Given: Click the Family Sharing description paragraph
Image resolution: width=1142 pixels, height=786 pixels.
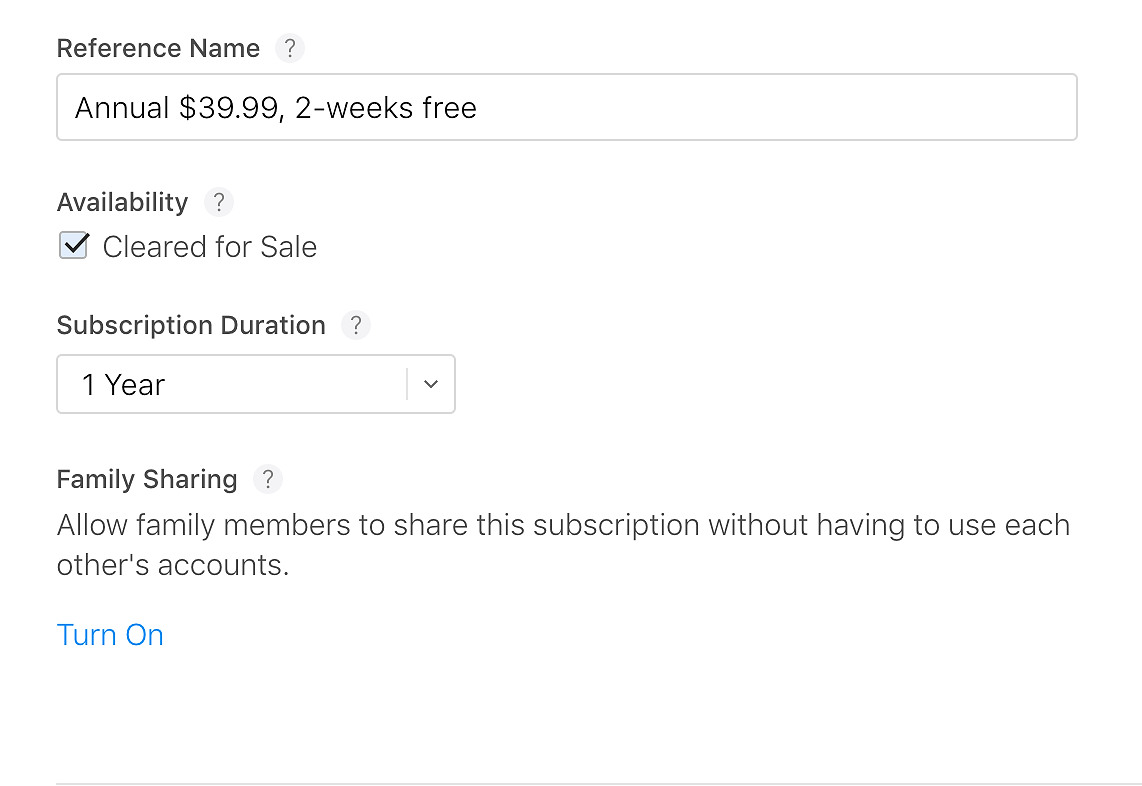Looking at the screenshot, I should (x=563, y=545).
